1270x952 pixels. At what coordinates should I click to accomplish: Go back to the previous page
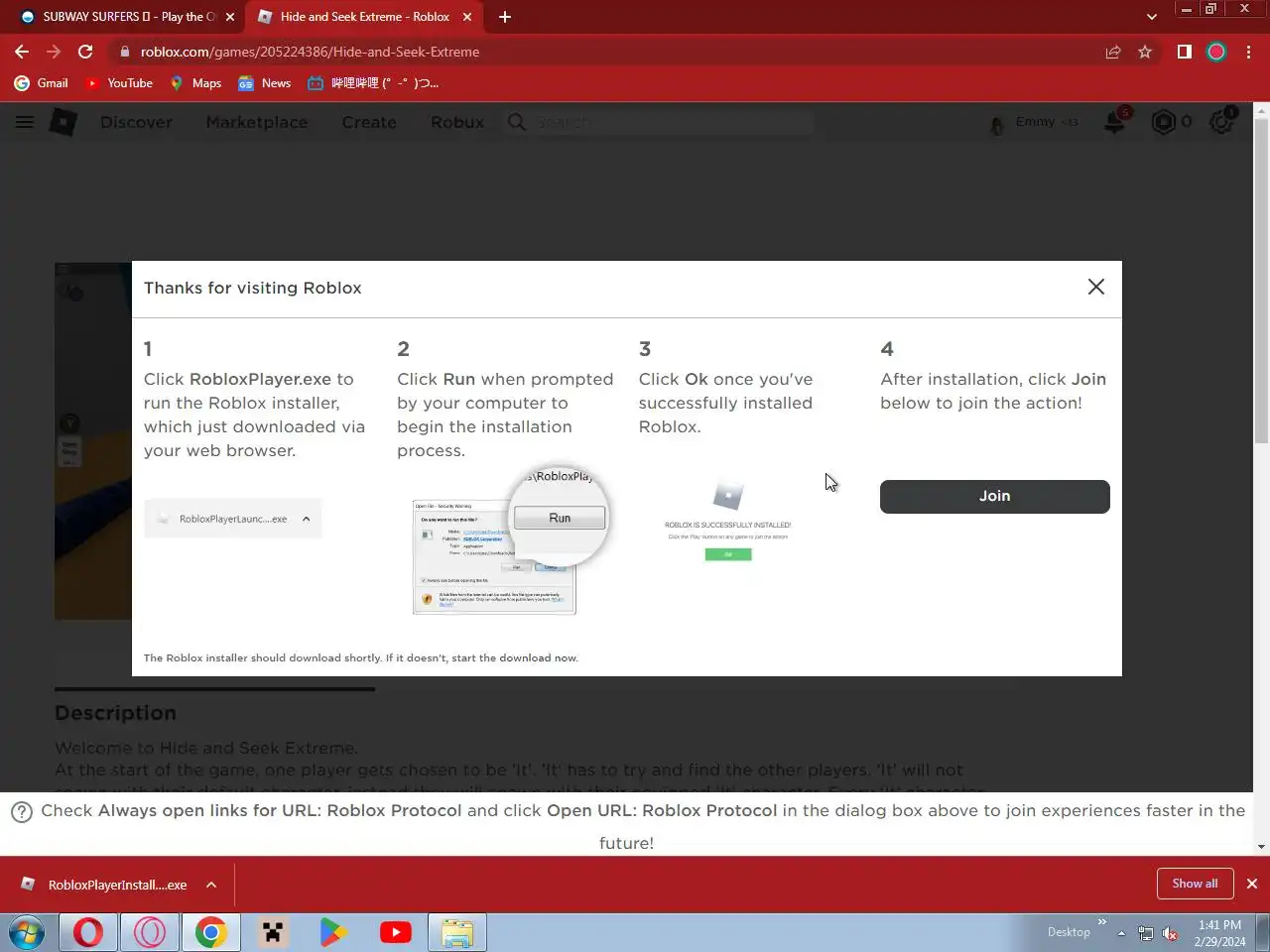[22, 52]
